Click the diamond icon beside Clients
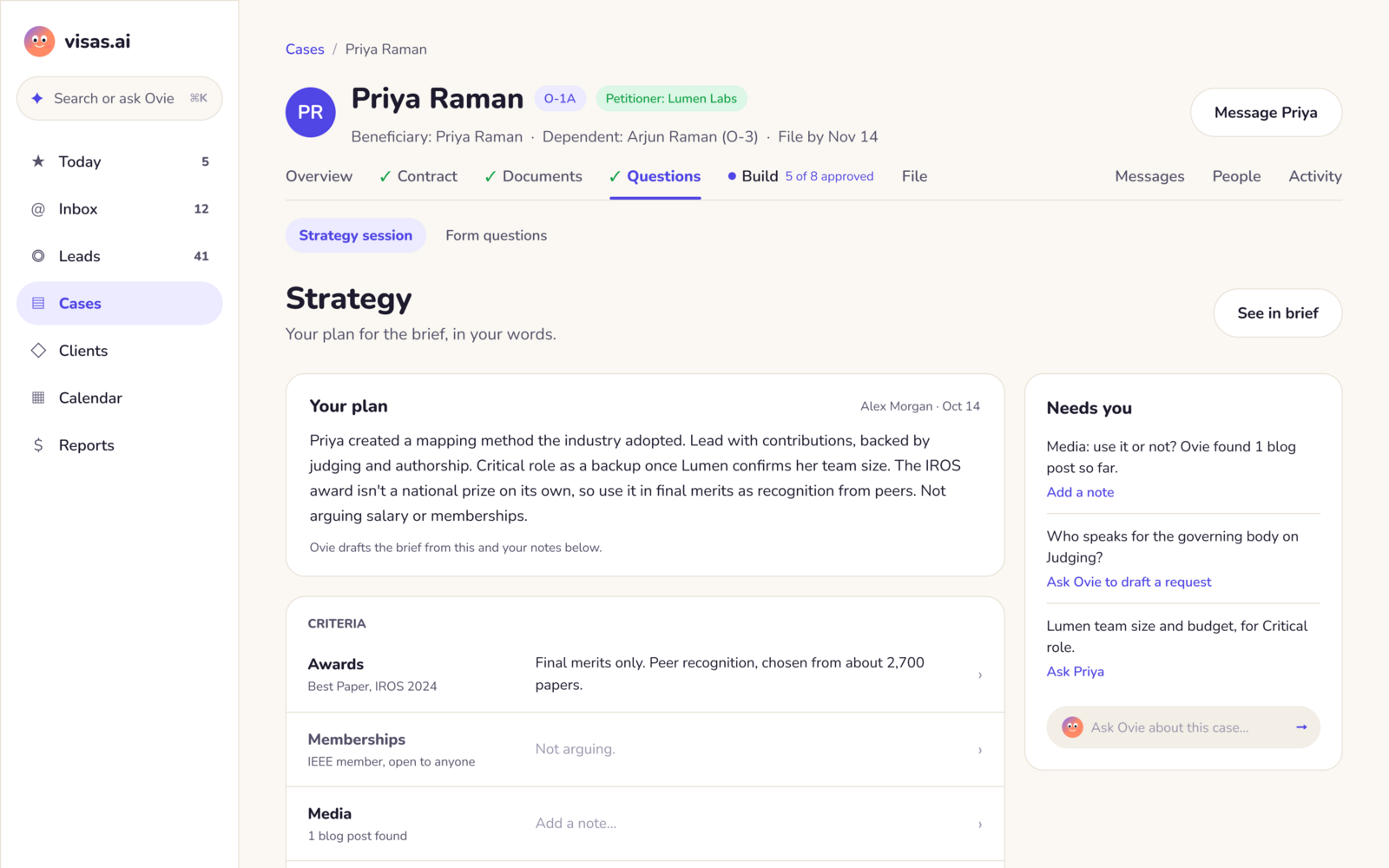 coord(38,351)
